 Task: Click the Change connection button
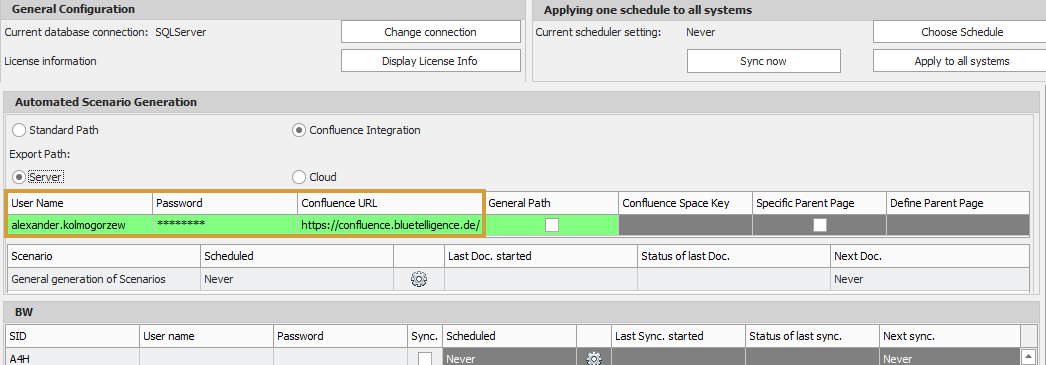[430, 32]
